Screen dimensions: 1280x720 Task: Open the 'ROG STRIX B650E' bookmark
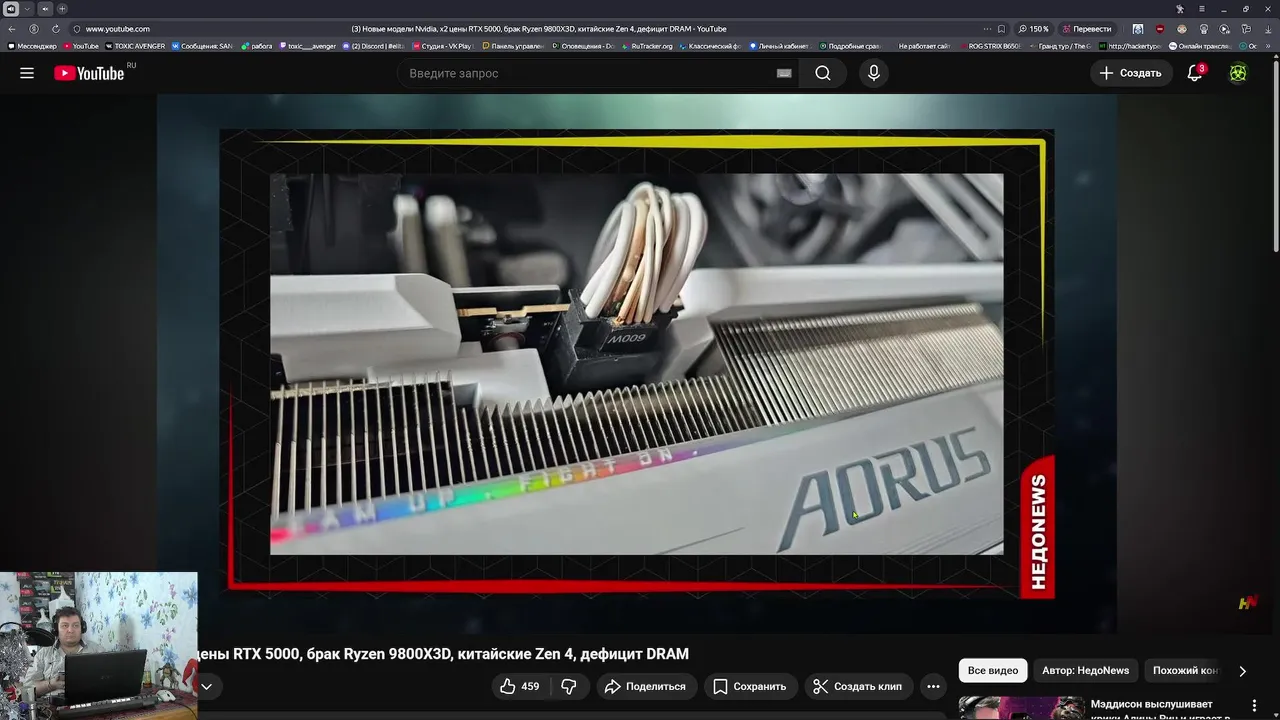[x=990, y=46]
